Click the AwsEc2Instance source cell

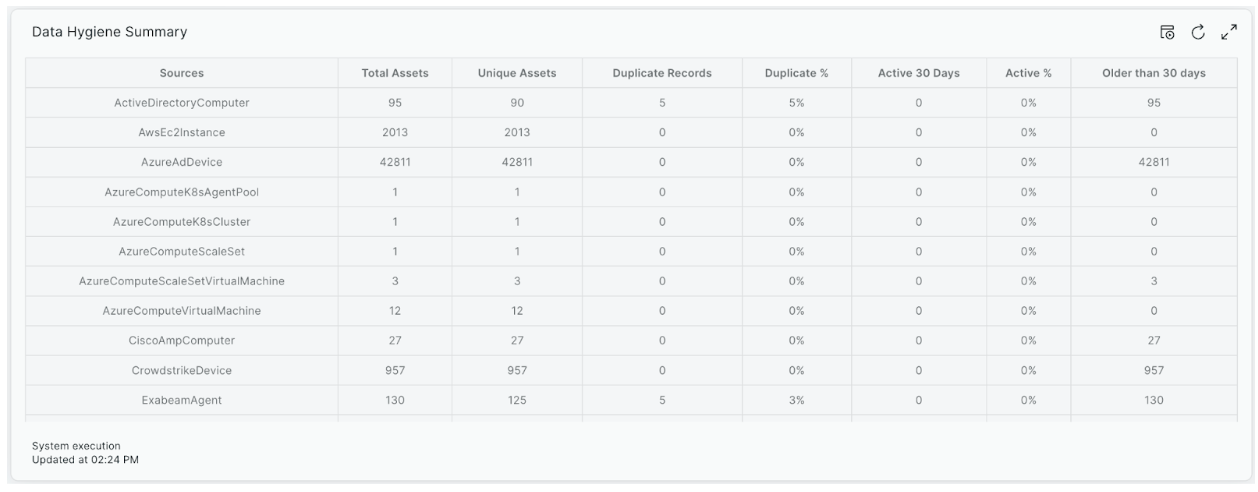tap(182, 132)
